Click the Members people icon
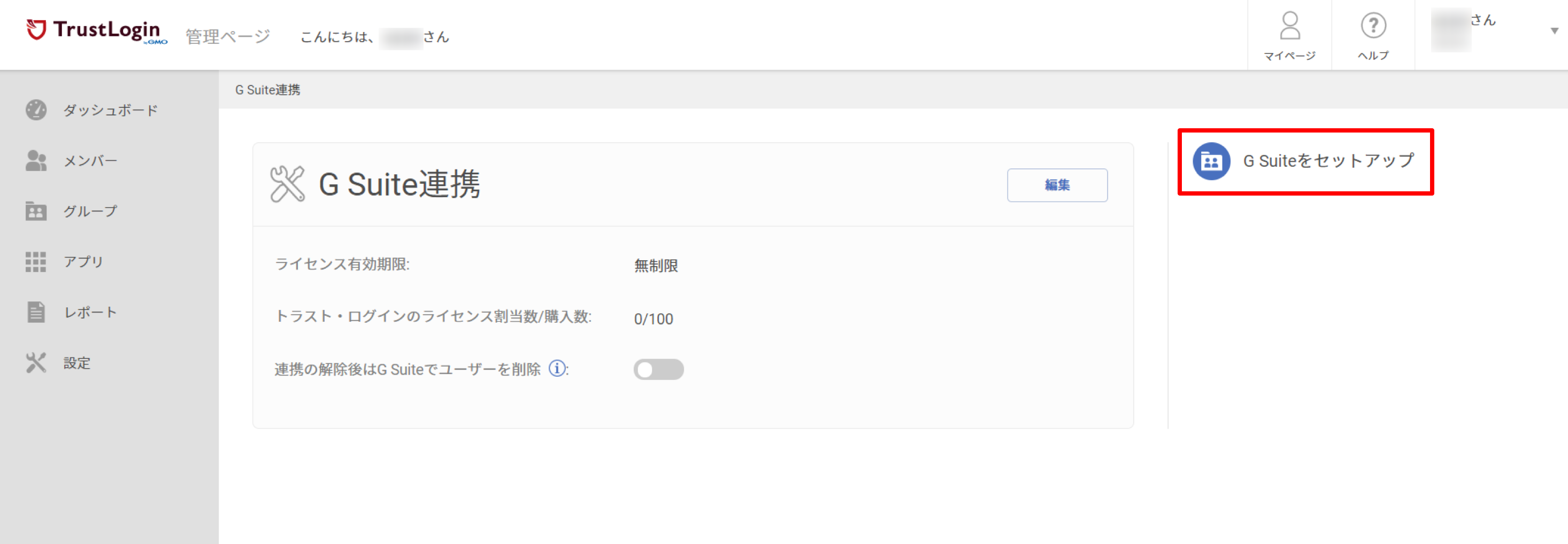The height and width of the screenshot is (544, 1568). tap(36, 161)
